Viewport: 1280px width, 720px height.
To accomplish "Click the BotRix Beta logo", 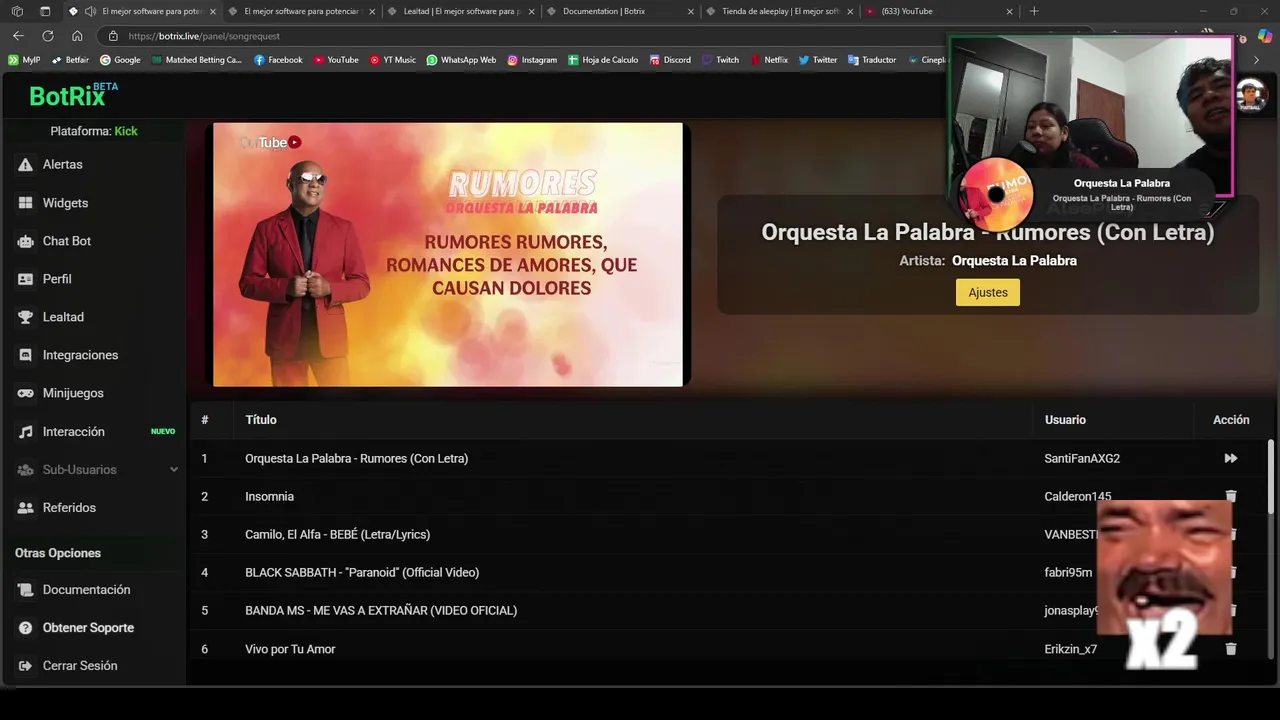I will (x=74, y=95).
